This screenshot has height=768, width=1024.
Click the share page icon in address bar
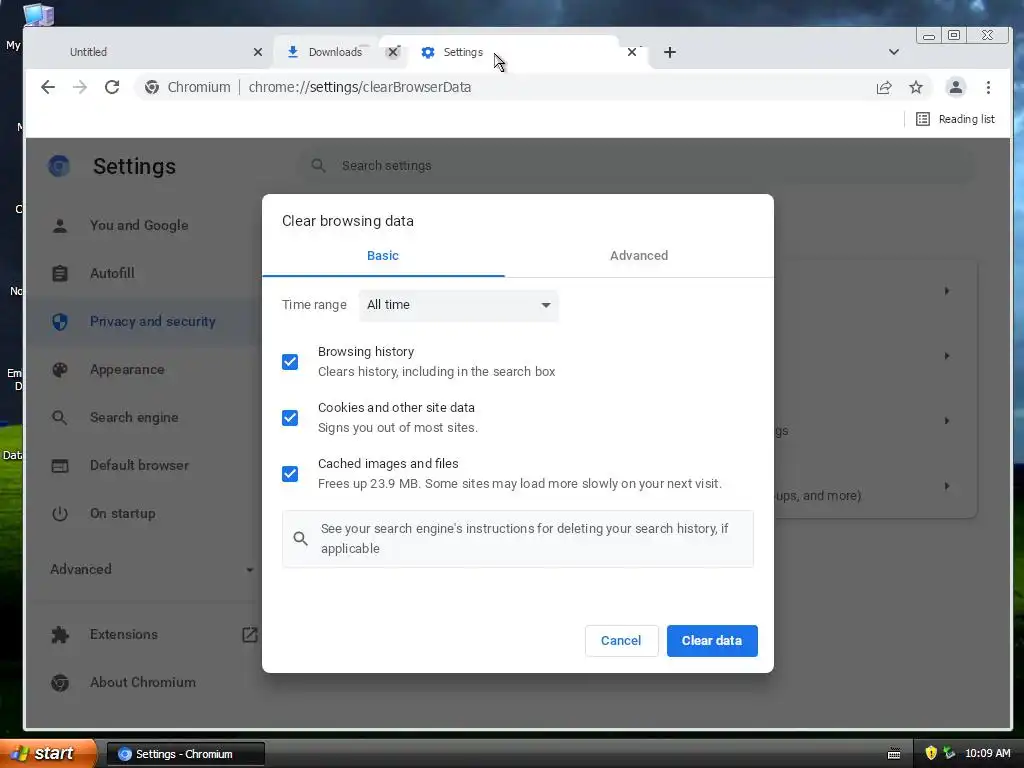pos(884,88)
